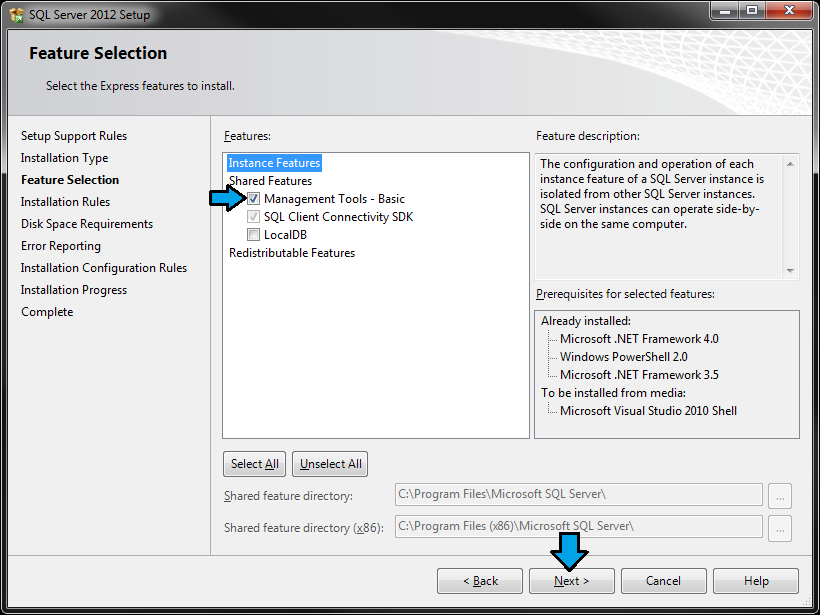Viewport: 820px width, 615px height.
Task: Cancel the SQL Server setup
Action: click(x=664, y=581)
